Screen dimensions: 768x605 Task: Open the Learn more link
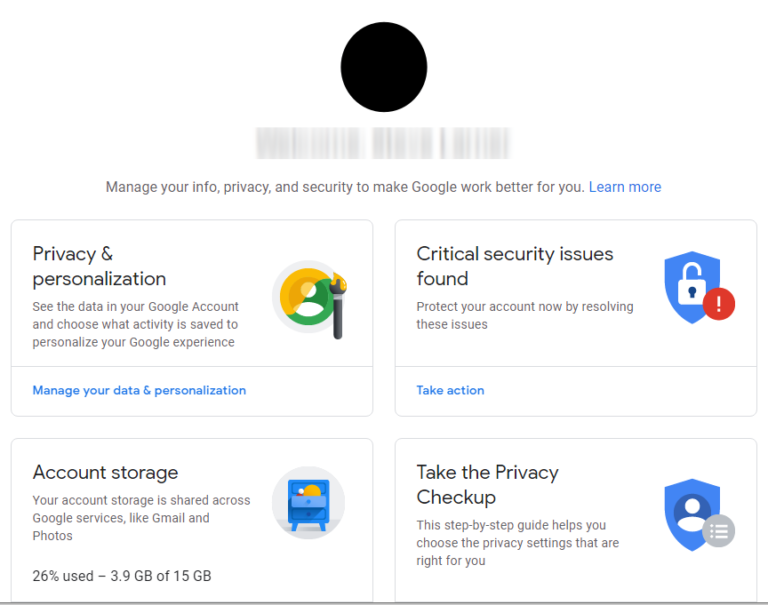625,187
